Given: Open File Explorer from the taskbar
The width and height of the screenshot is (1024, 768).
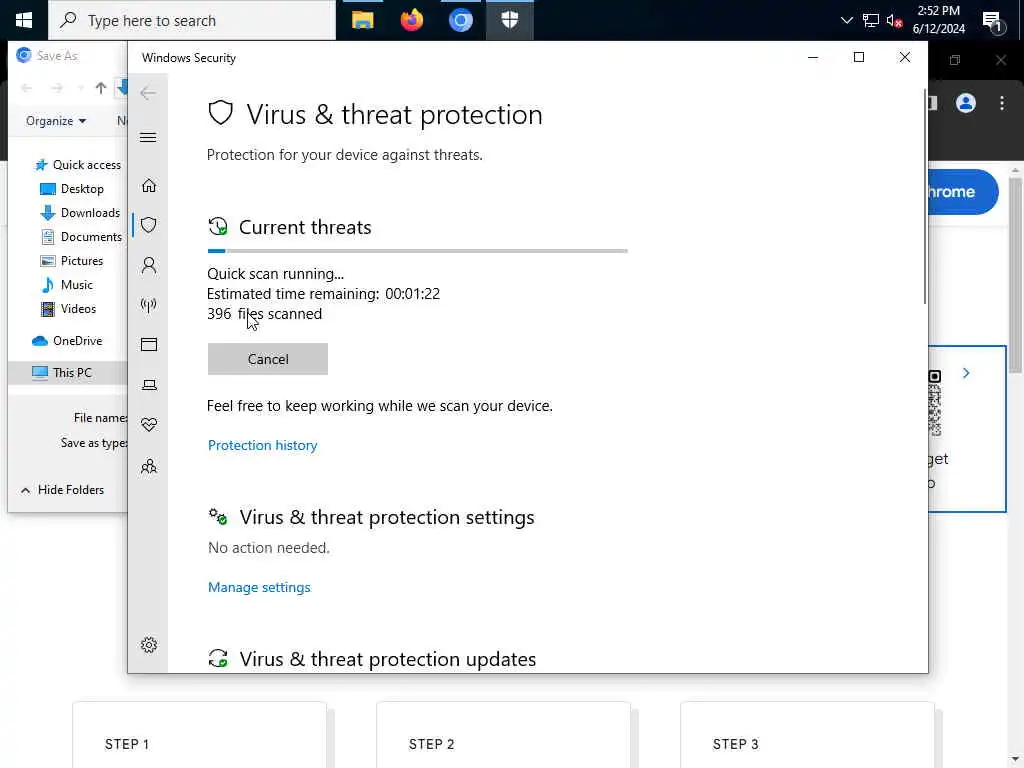Looking at the screenshot, I should (x=362, y=20).
